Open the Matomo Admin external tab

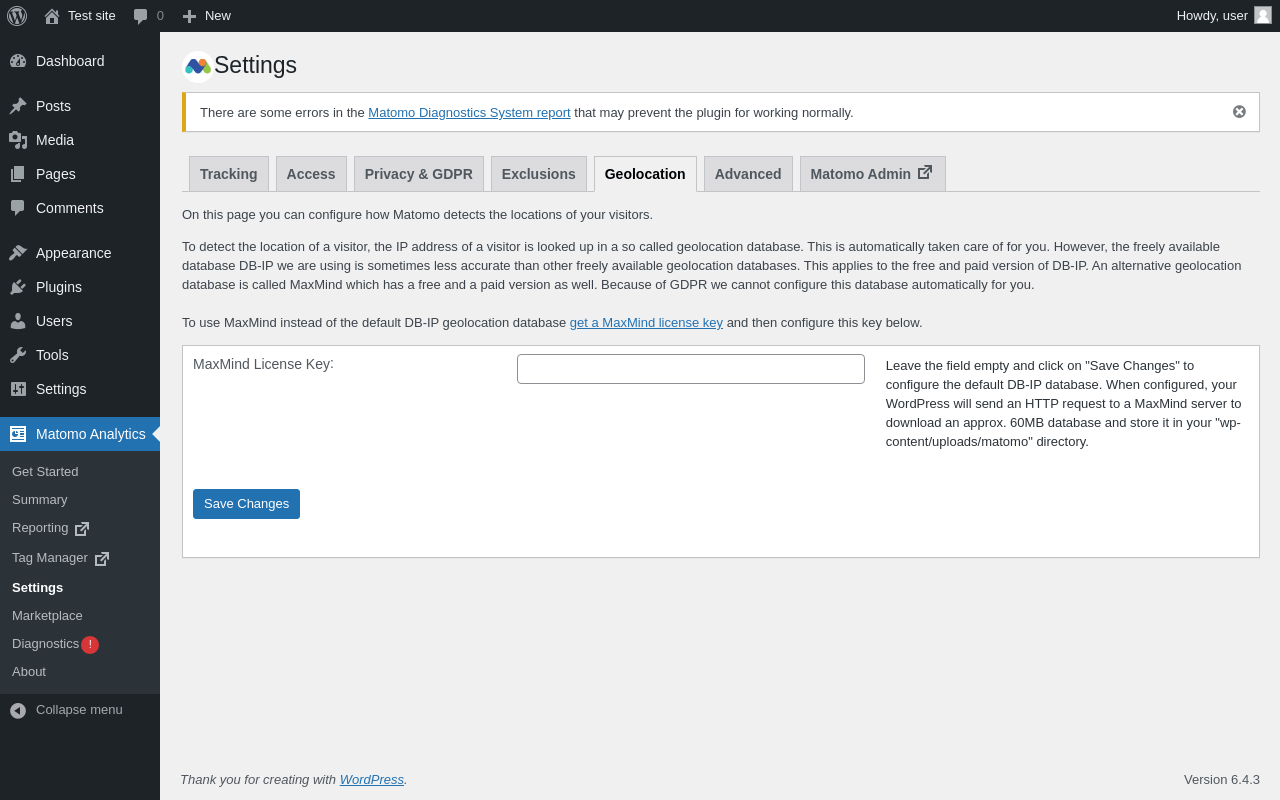point(872,174)
